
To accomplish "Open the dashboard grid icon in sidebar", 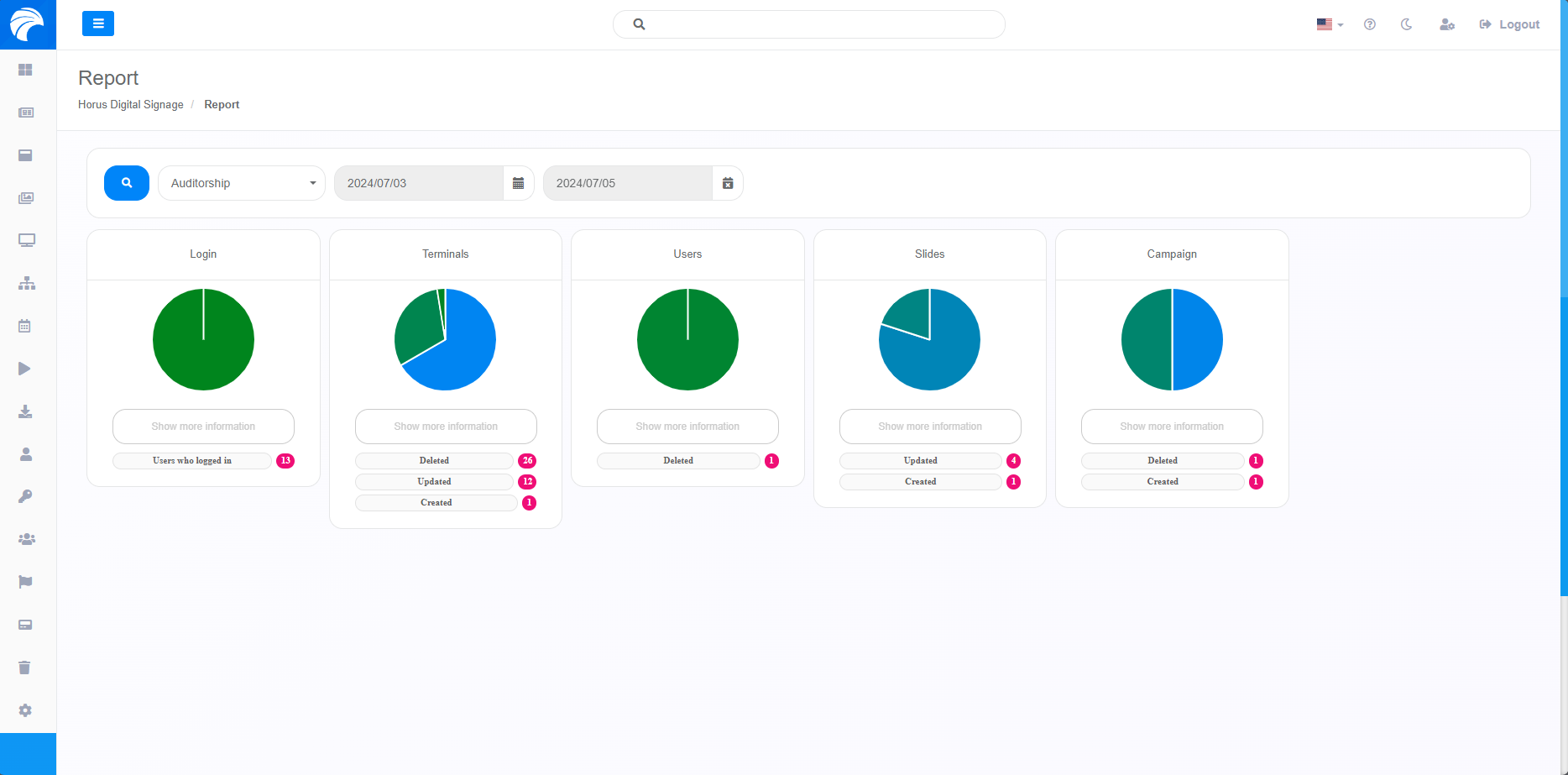I will coord(26,70).
